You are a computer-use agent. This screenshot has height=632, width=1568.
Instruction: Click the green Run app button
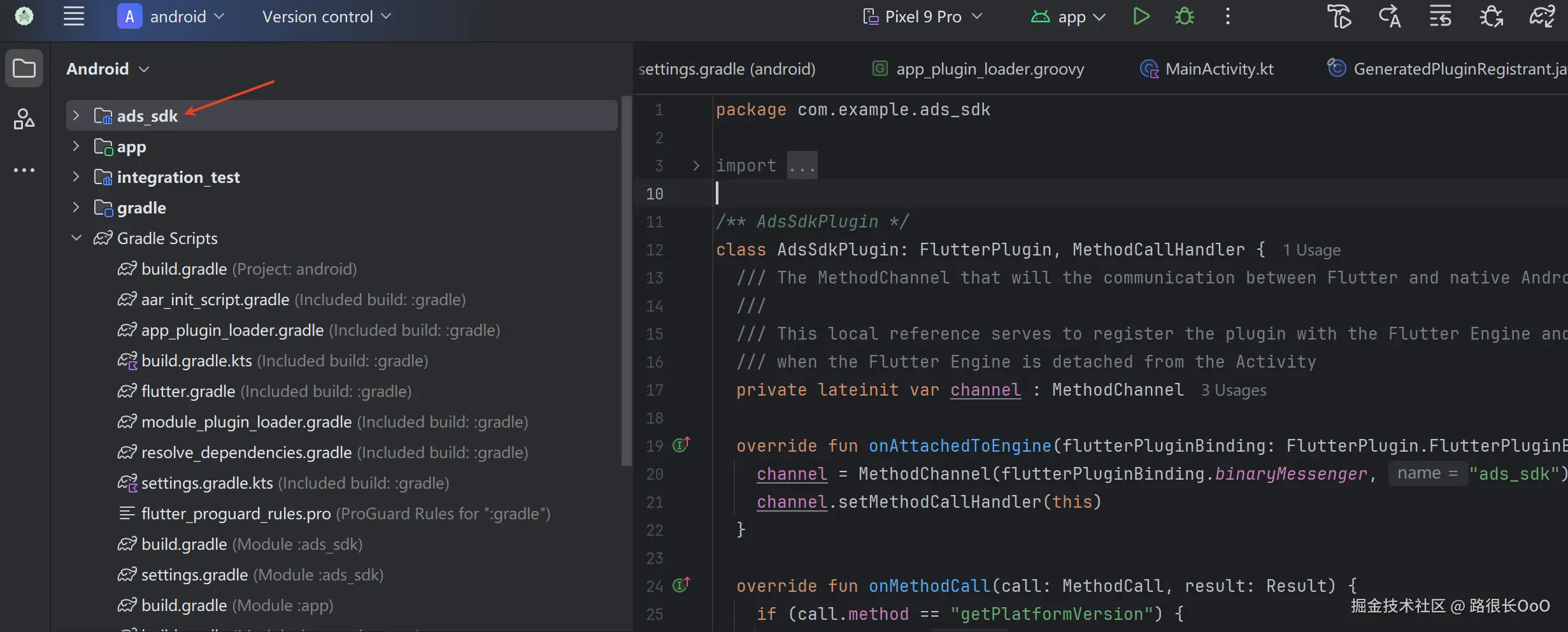pyautogui.click(x=1141, y=17)
